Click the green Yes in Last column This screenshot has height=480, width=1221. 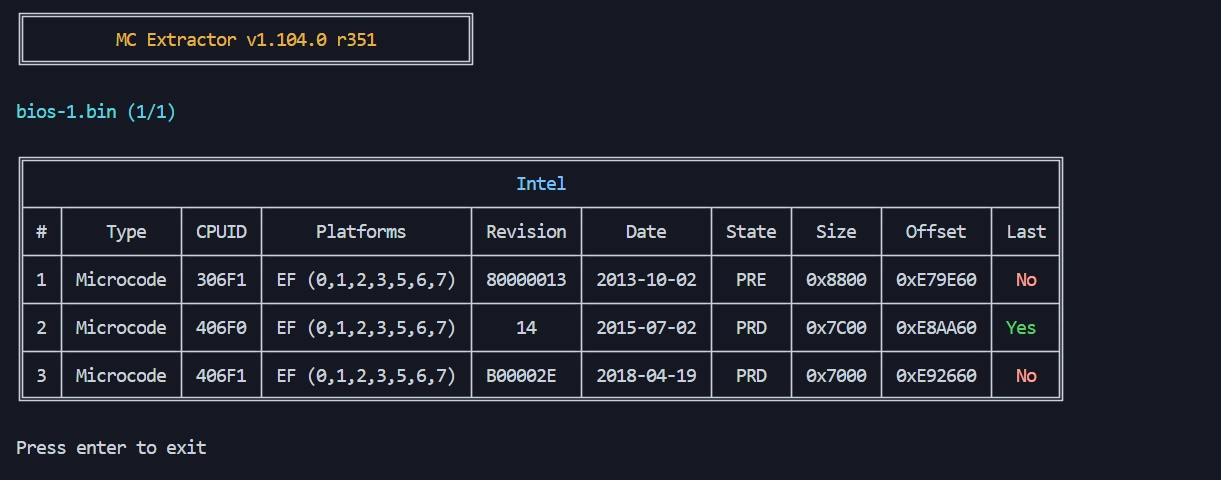(1021, 328)
